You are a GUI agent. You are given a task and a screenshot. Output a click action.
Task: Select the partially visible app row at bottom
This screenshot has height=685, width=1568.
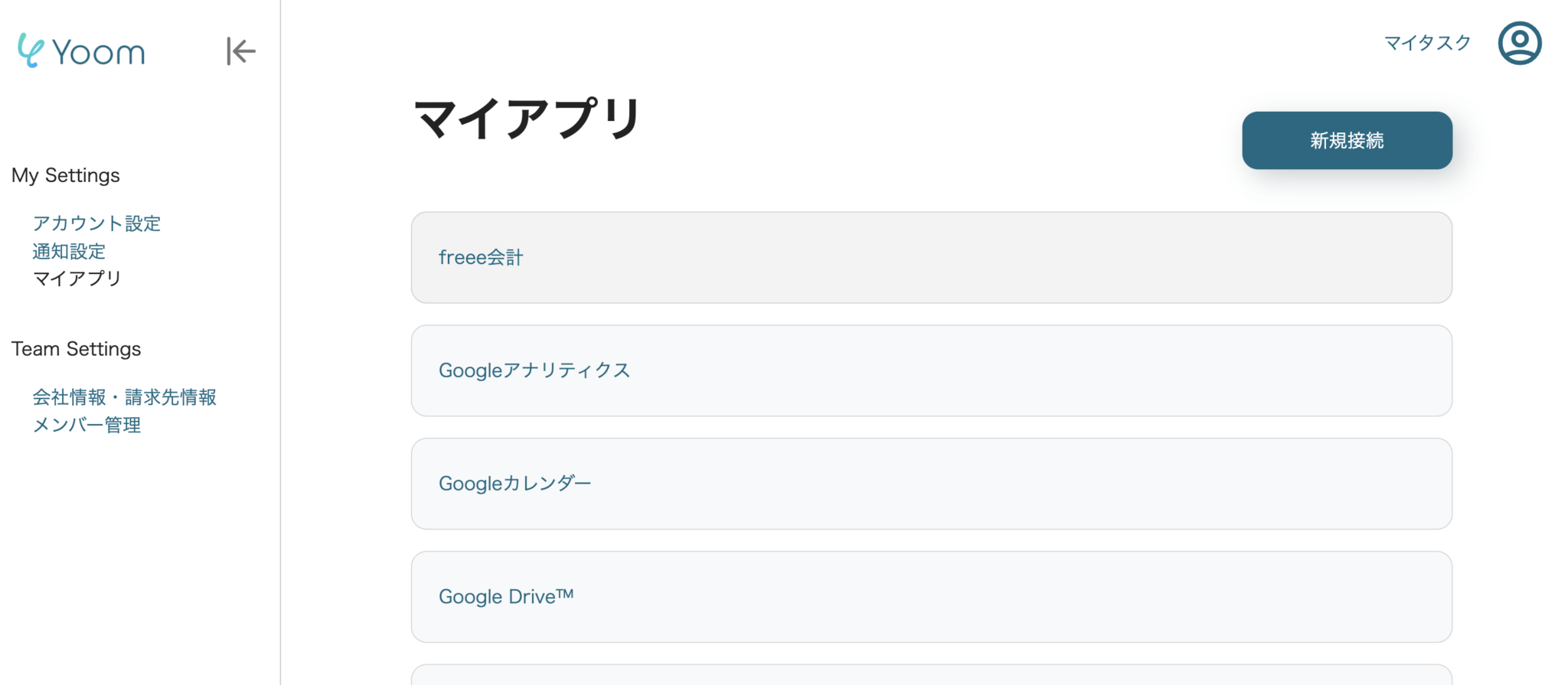931,677
